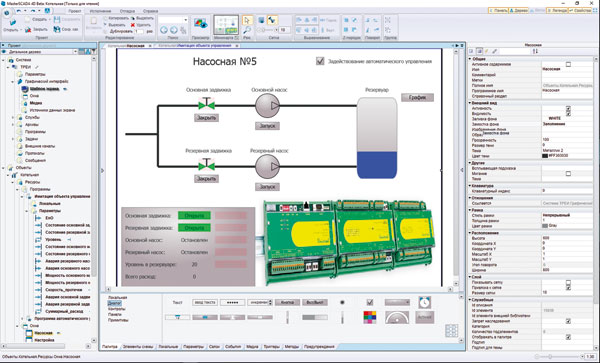The width and height of the screenshot is (600, 363).
Task: Click the Резервный насос pump symbol
Action: [x=267, y=166]
